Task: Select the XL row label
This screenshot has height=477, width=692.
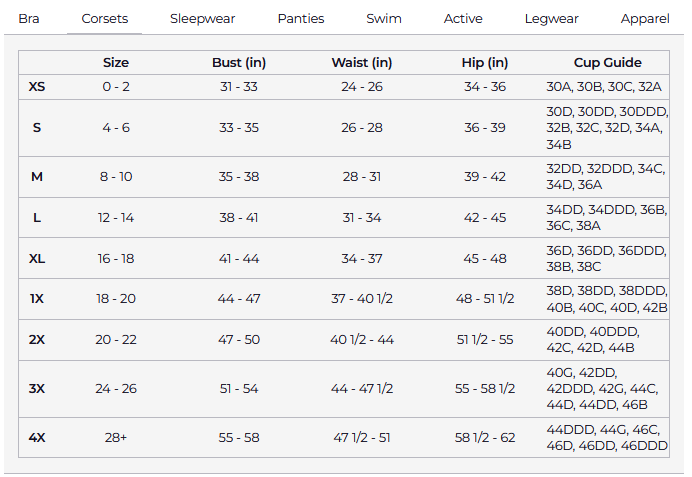Action: tap(37, 259)
